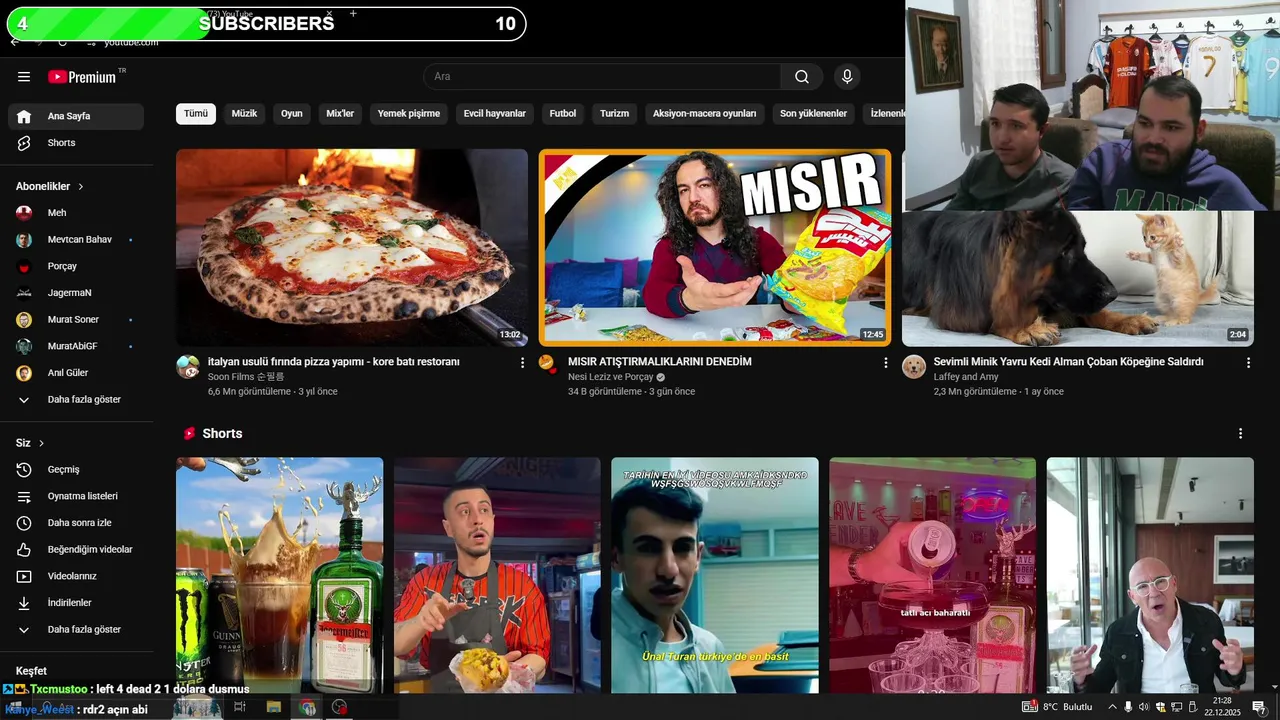Open three-dot menu for pizza video
The width and height of the screenshot is (1280, 720).
point(522,363)
